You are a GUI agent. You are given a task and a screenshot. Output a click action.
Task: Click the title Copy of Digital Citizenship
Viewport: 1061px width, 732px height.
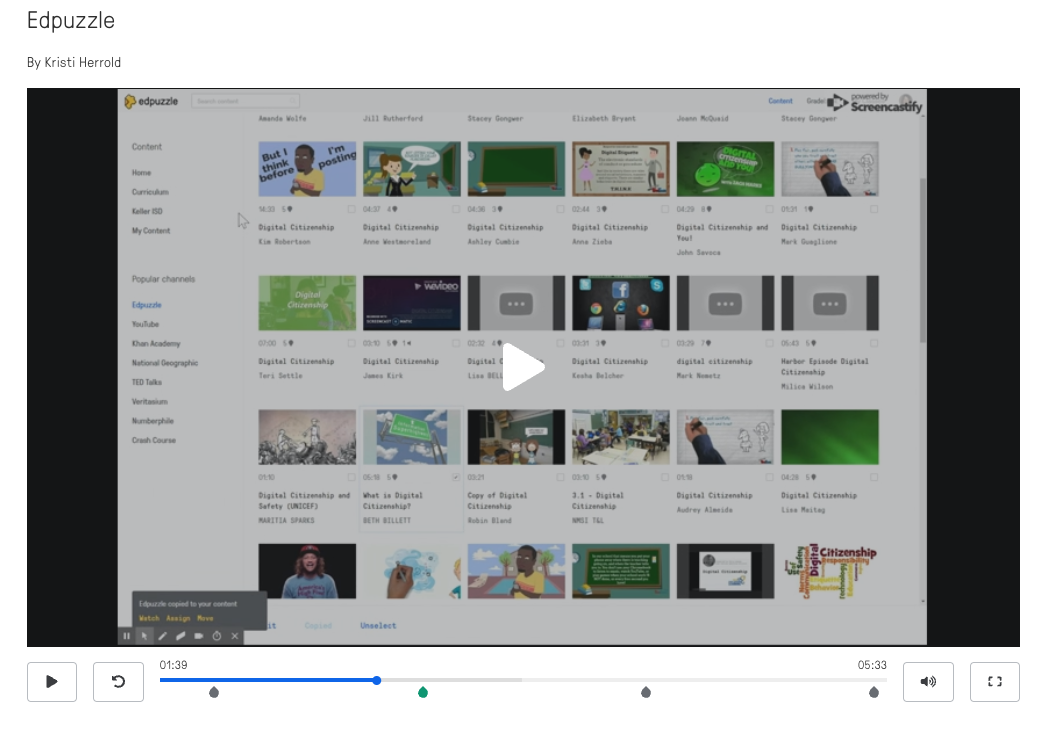(x=497, y=501)
